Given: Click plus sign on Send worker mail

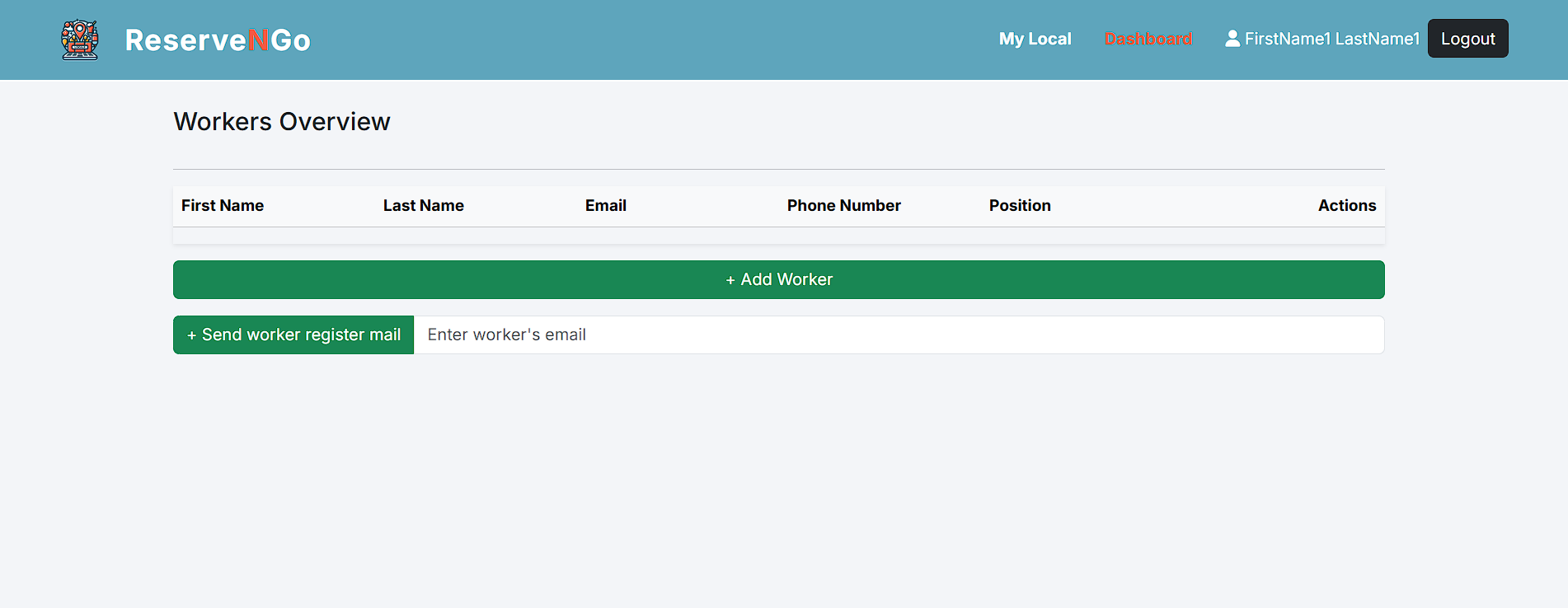Looking at the screenshot, I should pos(192,335).
